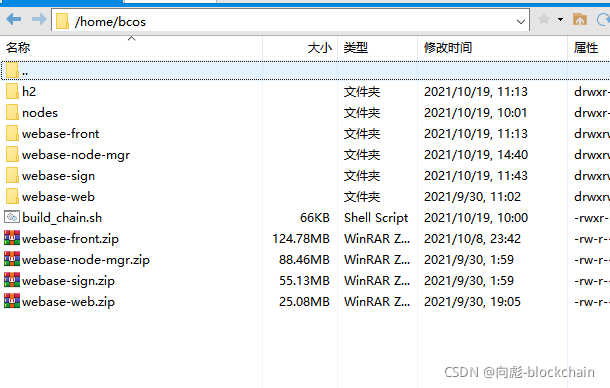
Task: Click the webase-node-mgr.zip archive icon
Action: [12, 259]
